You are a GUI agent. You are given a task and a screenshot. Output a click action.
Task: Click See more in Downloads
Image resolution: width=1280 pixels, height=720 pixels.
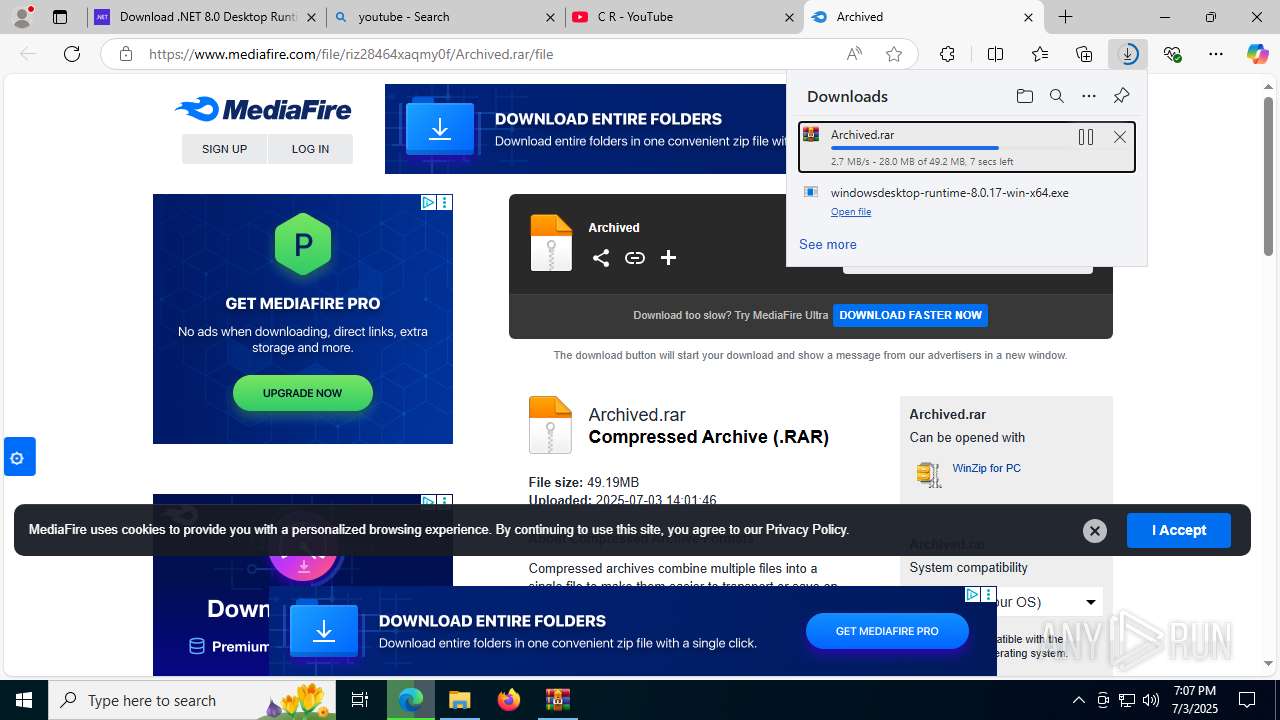coord(827,244)
